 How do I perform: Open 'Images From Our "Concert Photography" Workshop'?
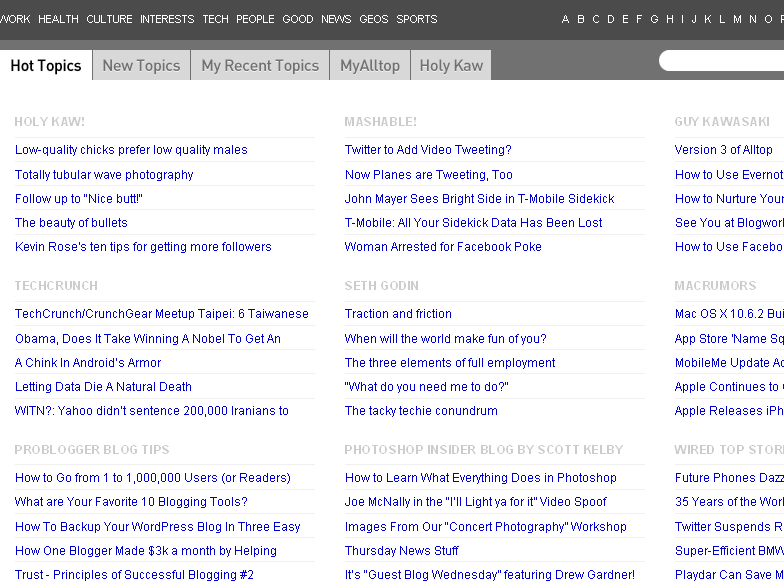pos(486,526)
